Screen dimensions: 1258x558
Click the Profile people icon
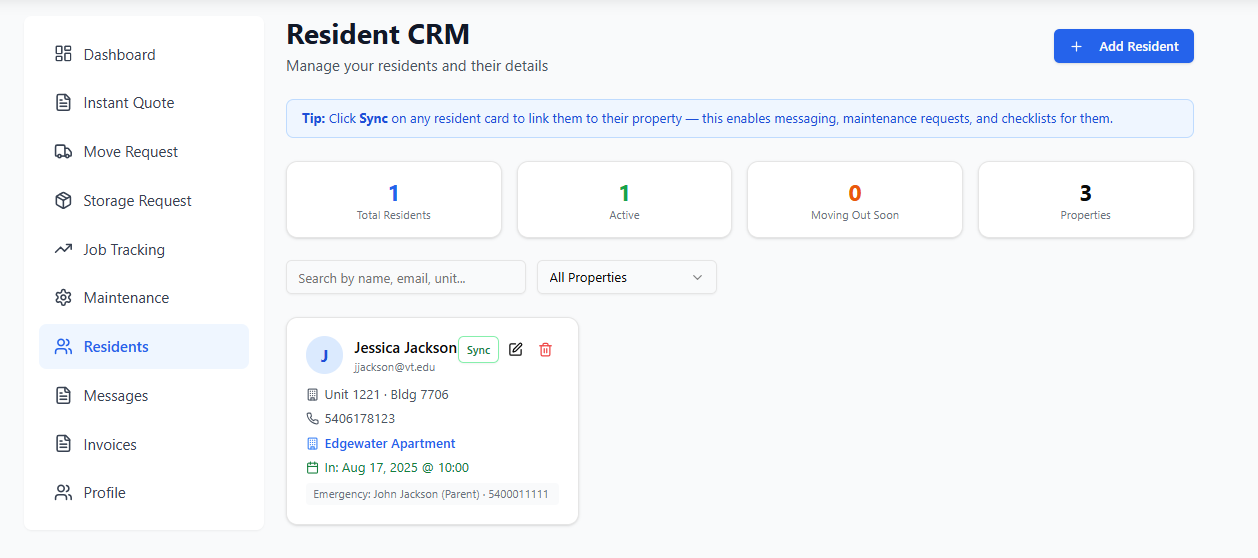tap(63, 493)
